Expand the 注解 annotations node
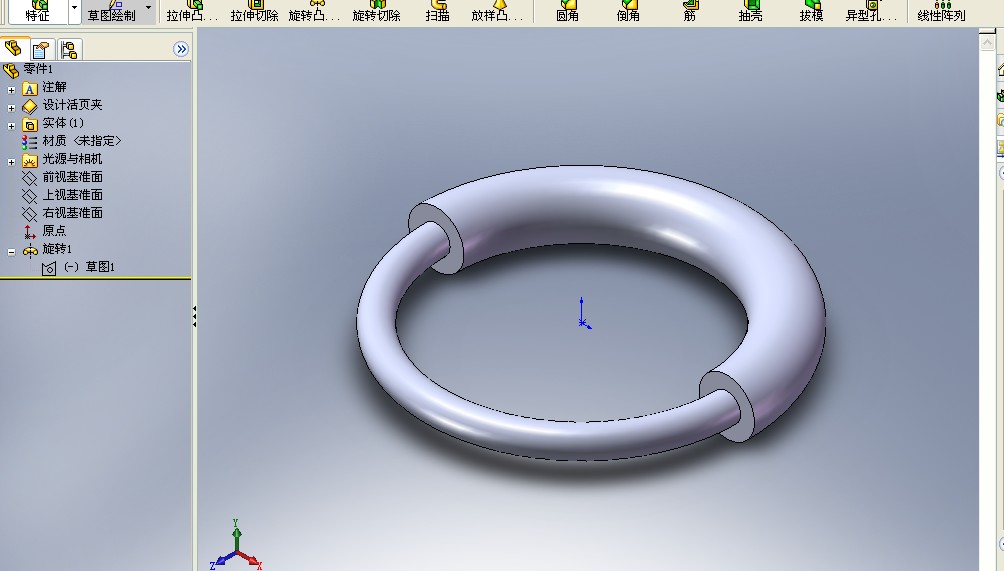 (11, 90)
